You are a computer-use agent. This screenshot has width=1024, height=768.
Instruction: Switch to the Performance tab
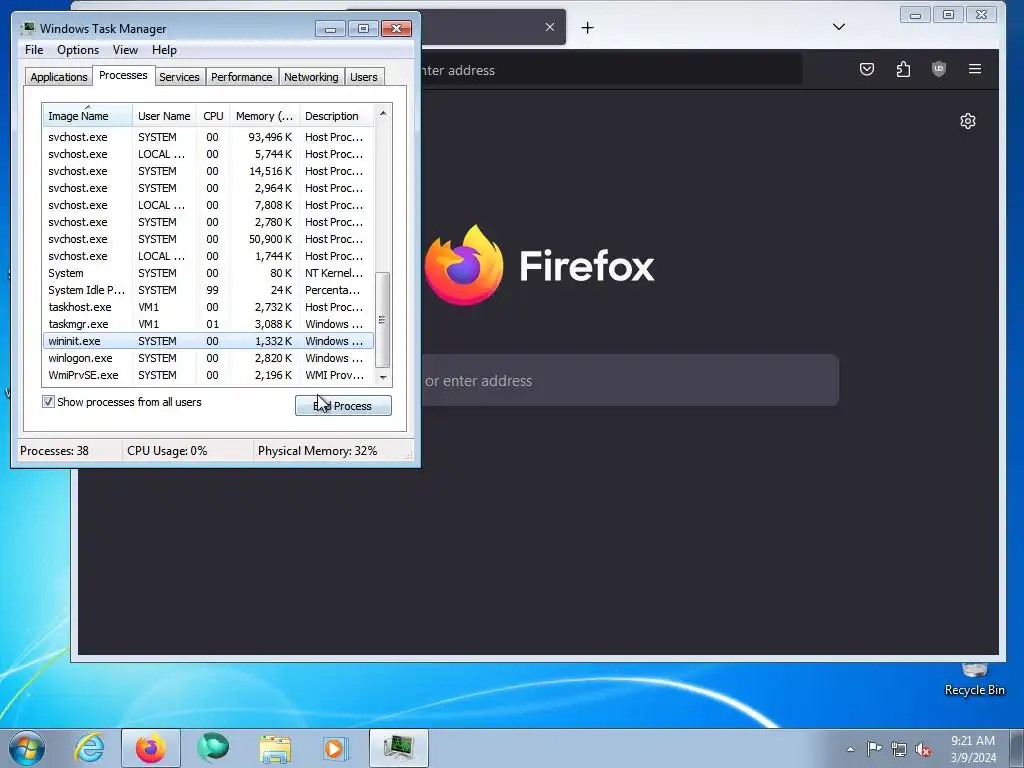tap(242, 77)
